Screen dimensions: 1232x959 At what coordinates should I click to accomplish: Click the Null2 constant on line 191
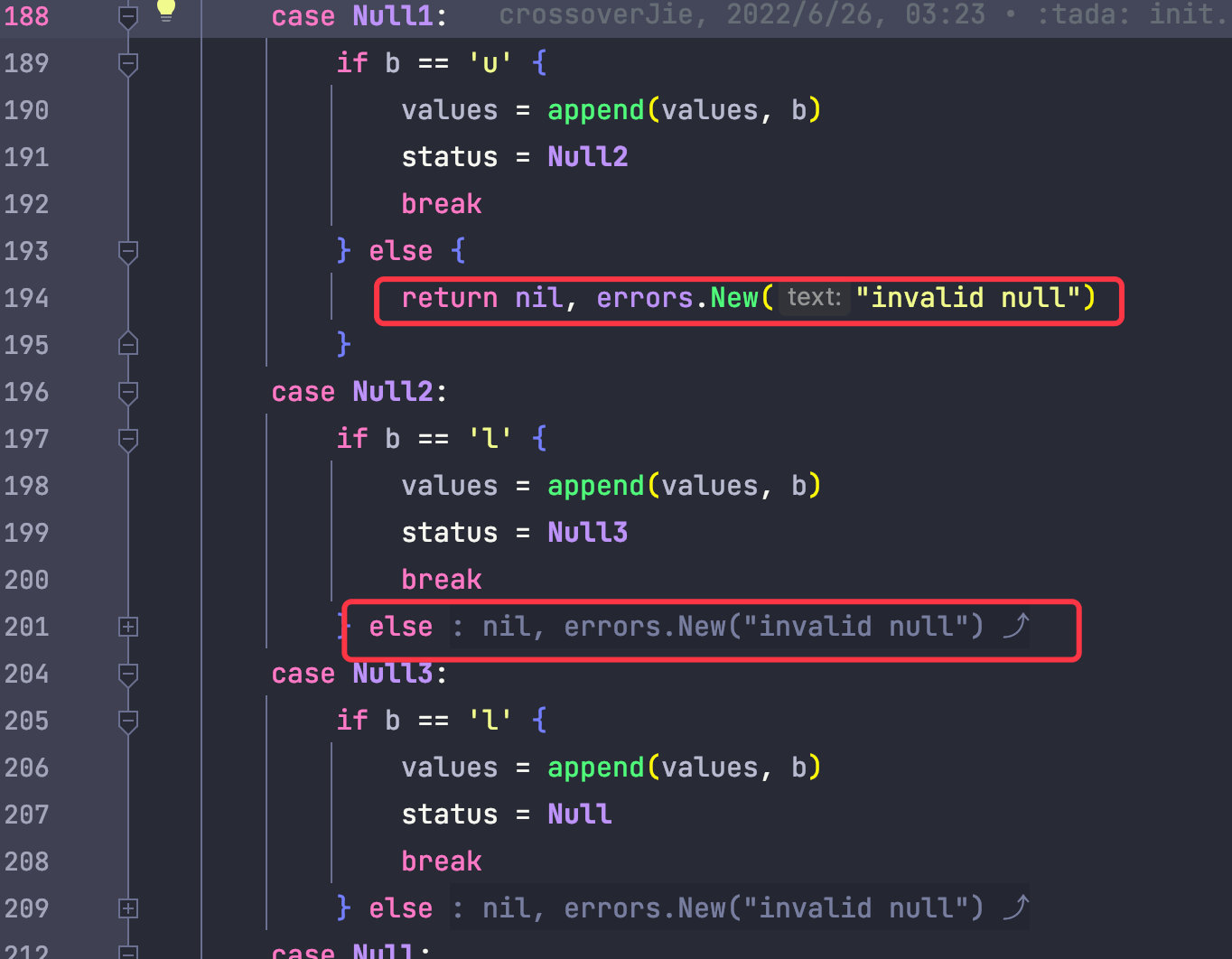587,156
